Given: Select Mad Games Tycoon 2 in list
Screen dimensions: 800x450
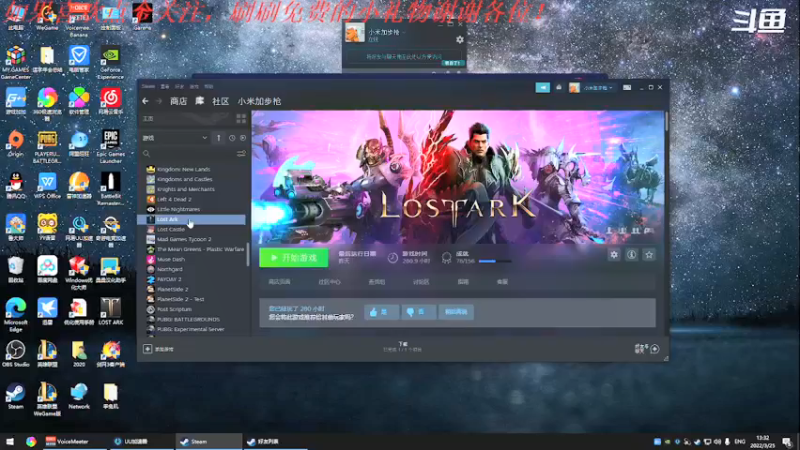Looking at the screenshot, I should click(184, 239).
